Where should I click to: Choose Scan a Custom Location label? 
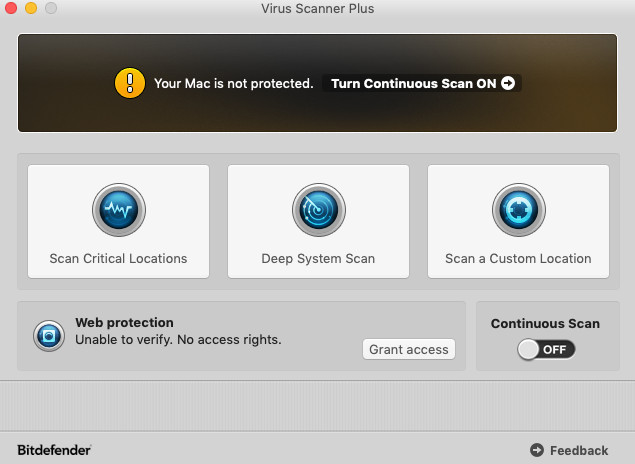518,258
